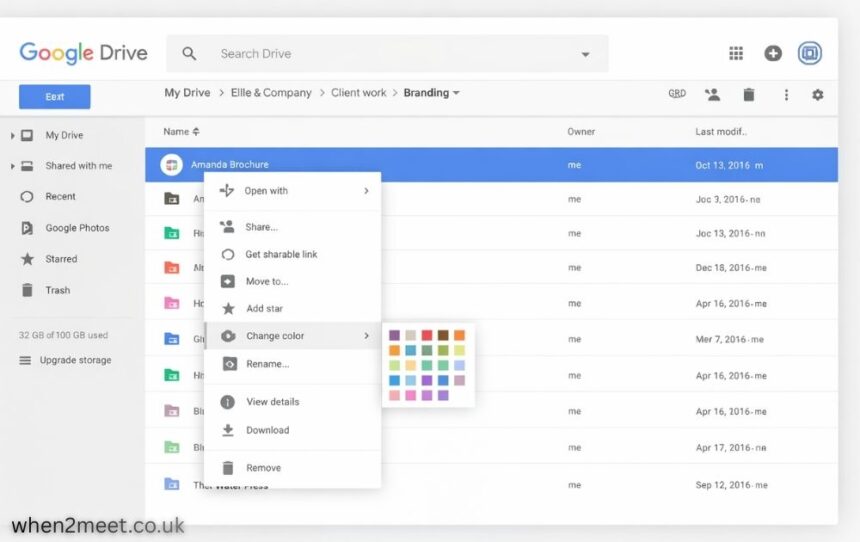Choose Rename... from the context menu

pos(292,364)
